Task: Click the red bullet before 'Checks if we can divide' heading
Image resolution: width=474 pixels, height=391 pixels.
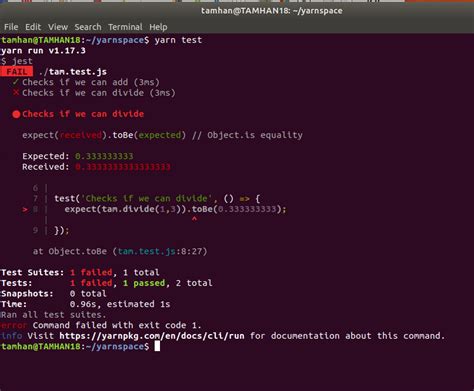Action: (16, 114)
